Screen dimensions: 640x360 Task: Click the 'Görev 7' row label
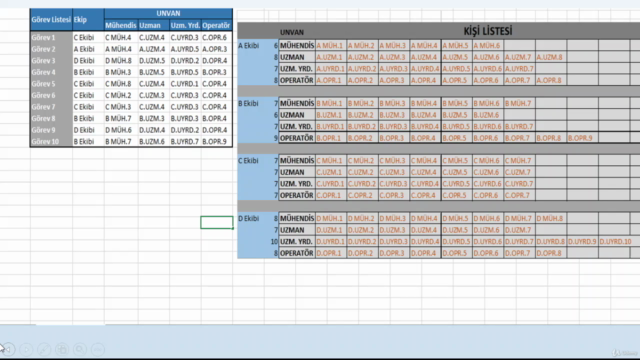(51, 107)
